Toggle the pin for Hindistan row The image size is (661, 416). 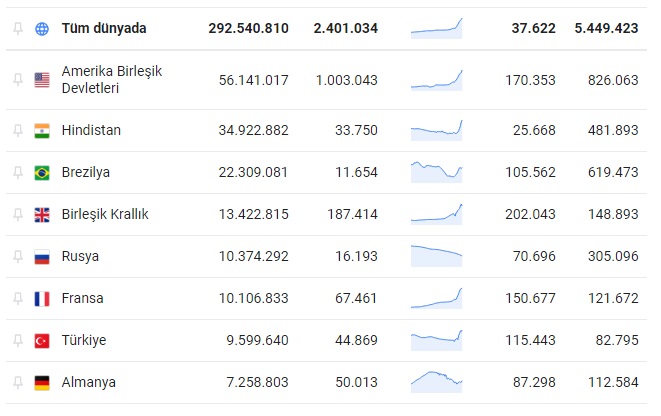click(17, 130)
